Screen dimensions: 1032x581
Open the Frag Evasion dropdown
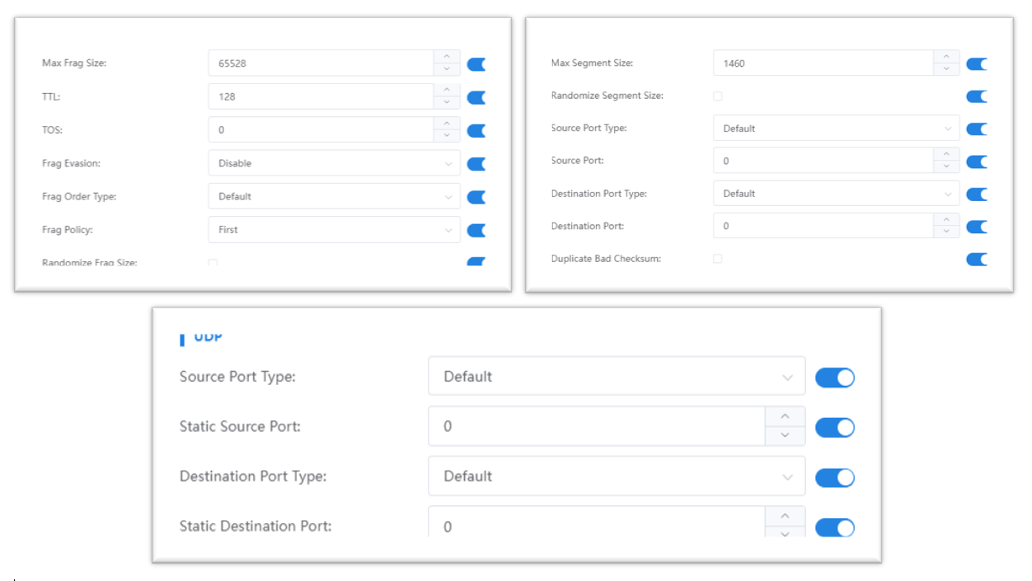334,163
